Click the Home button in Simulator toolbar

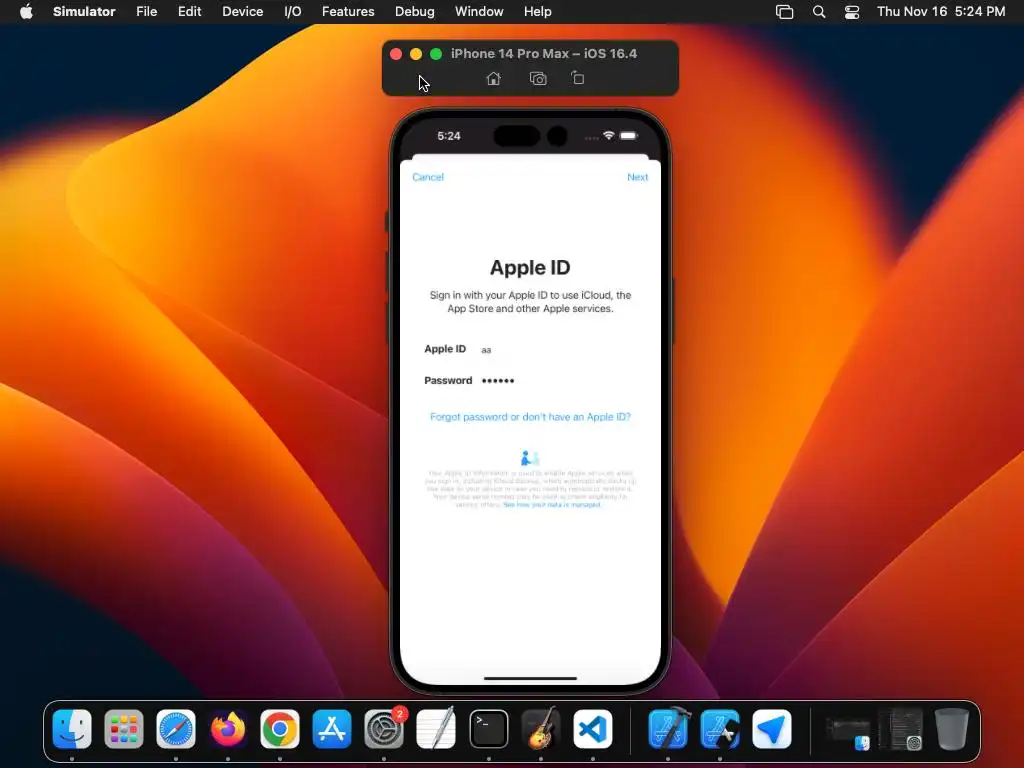coord(494,78)
